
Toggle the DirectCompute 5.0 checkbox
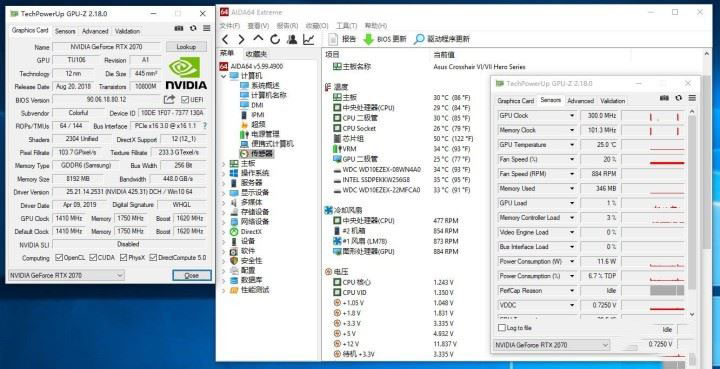coord(153,257)
